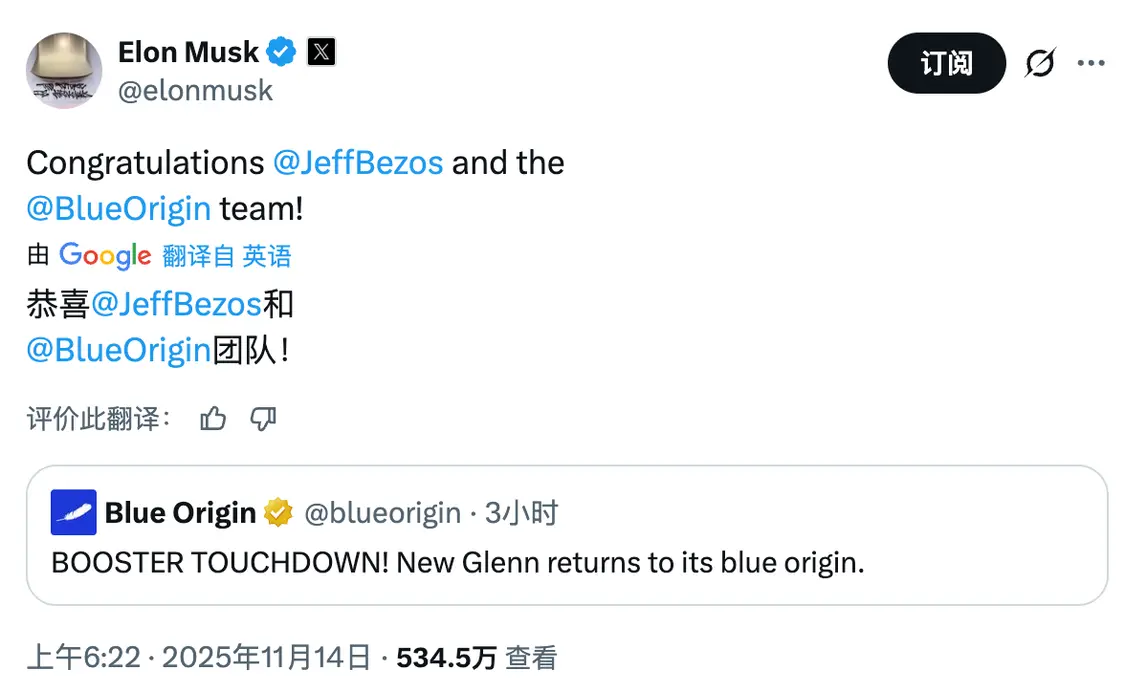Viewport: 1125px width, 692px height.
Task: Click the Google logo in translation bar
Action: point(104,256)
